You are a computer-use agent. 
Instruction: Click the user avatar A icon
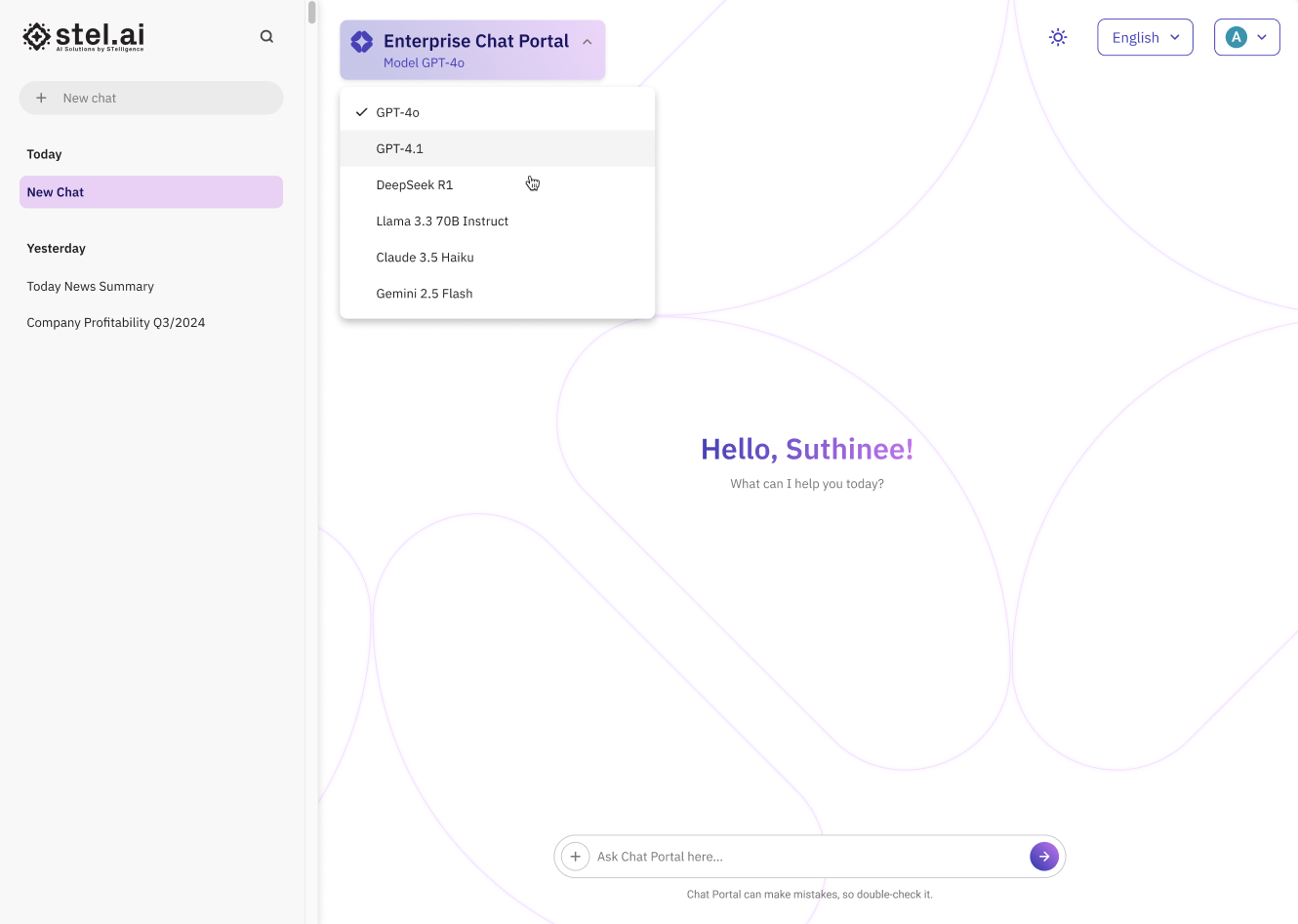(1237, 38)
